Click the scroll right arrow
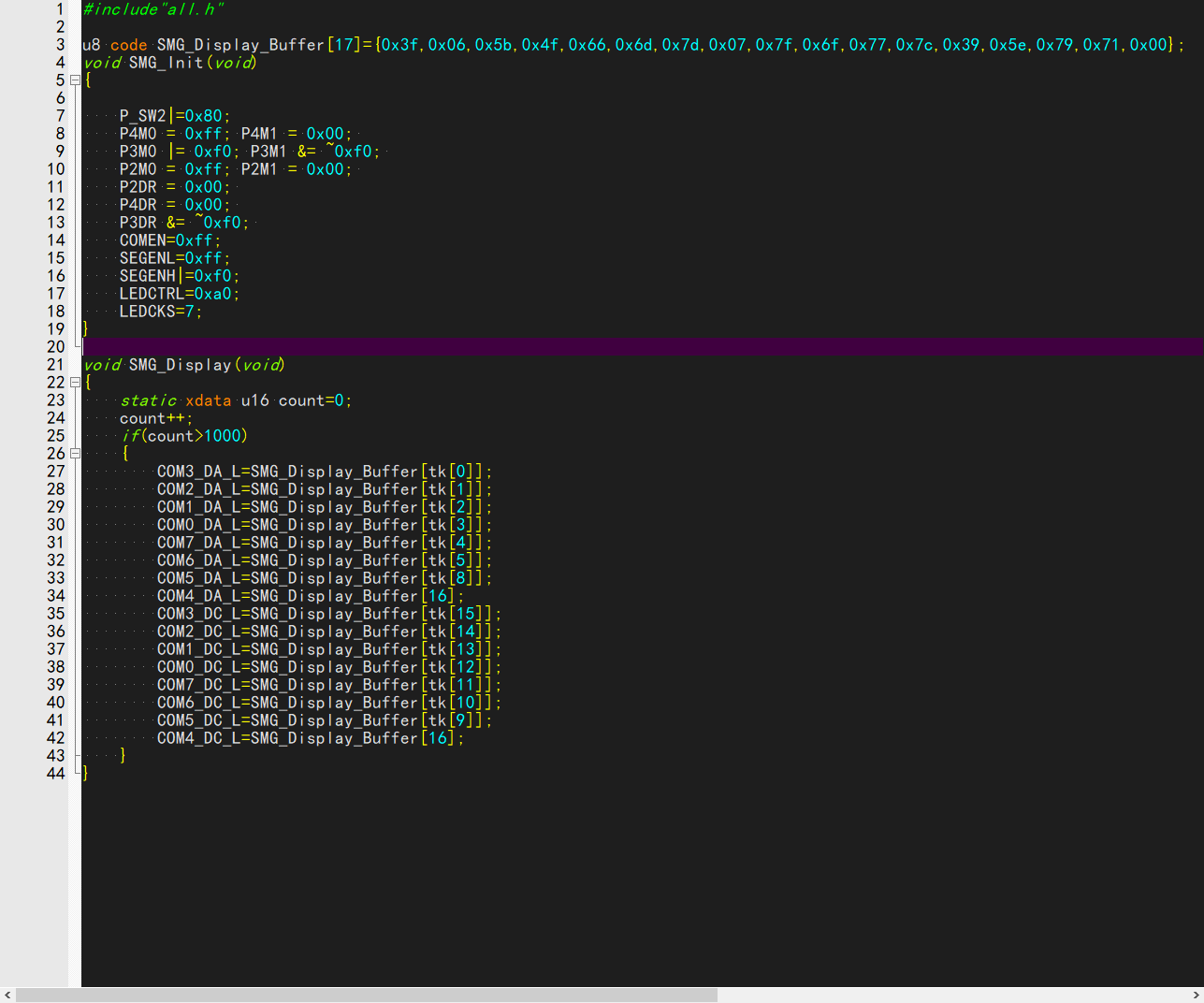Screen dimensions: 1204x1003 1196,996
